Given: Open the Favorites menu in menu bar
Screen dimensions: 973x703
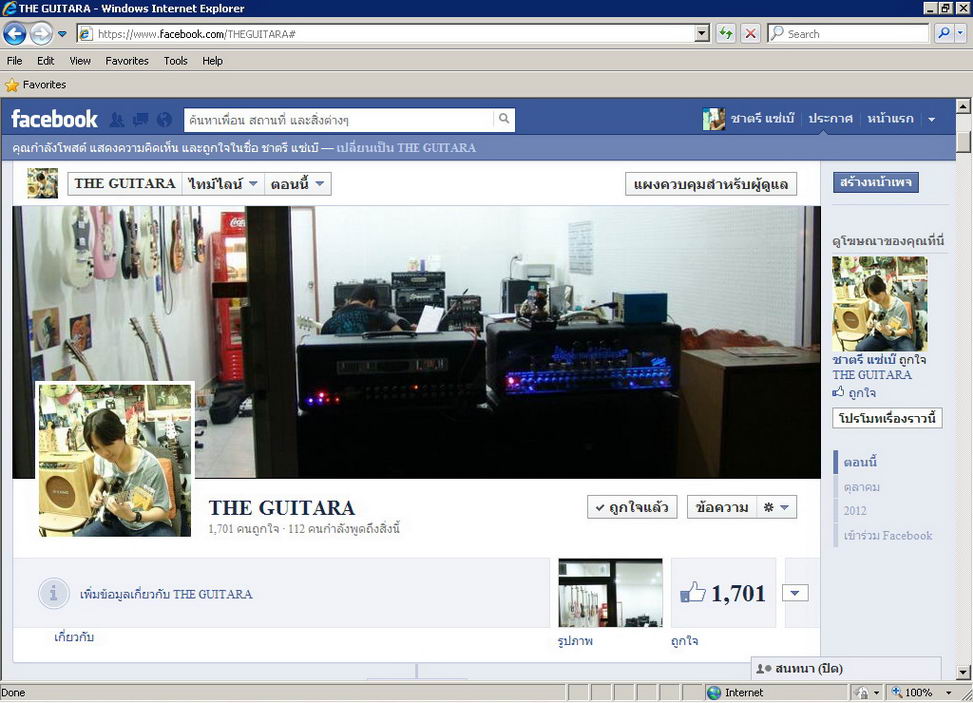Looking at the screenshot, I should pyautogui.click(x=127, y=61).
